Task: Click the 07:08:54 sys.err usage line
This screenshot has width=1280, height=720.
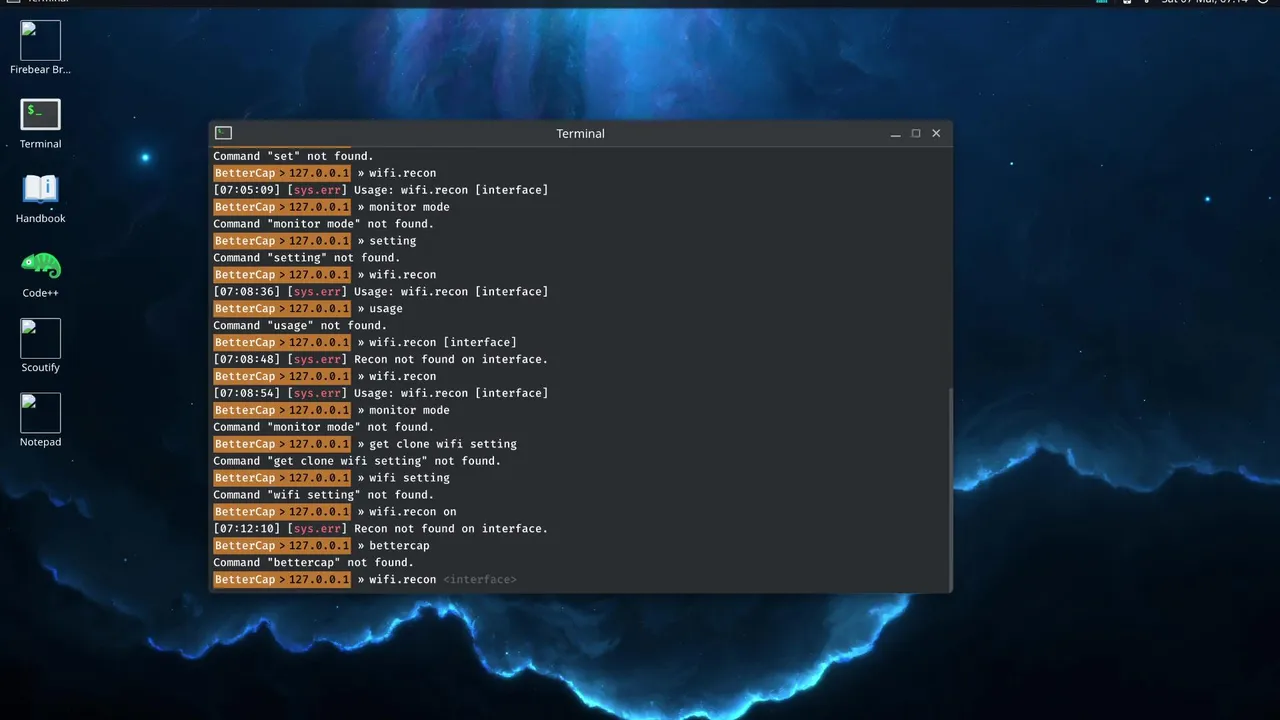Action: coord(381,394)
